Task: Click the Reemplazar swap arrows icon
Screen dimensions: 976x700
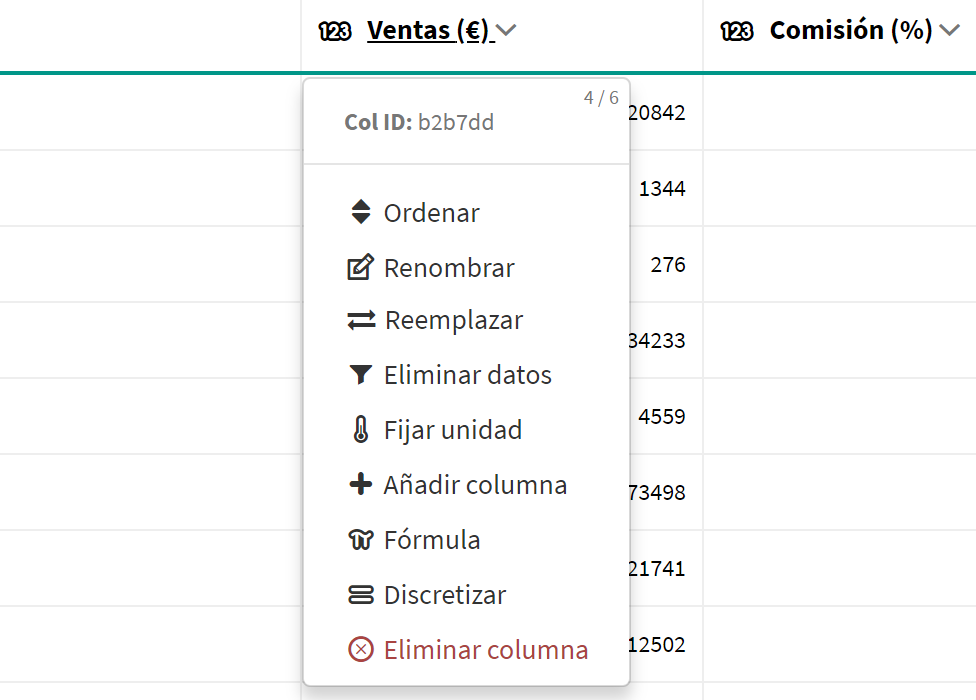Action: 360,321
